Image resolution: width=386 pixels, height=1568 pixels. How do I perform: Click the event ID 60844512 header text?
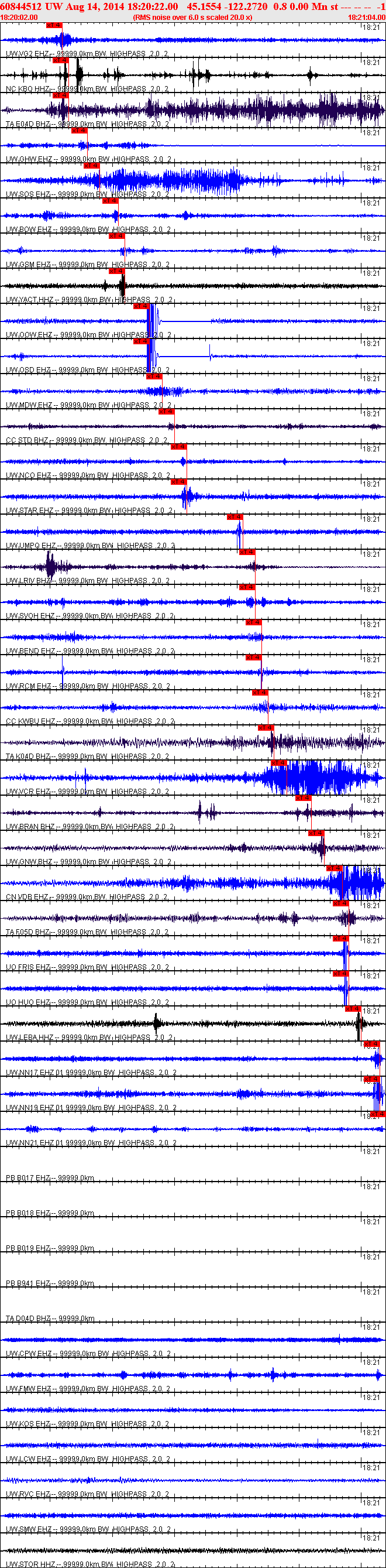pyautogui.click(x=21, y=6)
